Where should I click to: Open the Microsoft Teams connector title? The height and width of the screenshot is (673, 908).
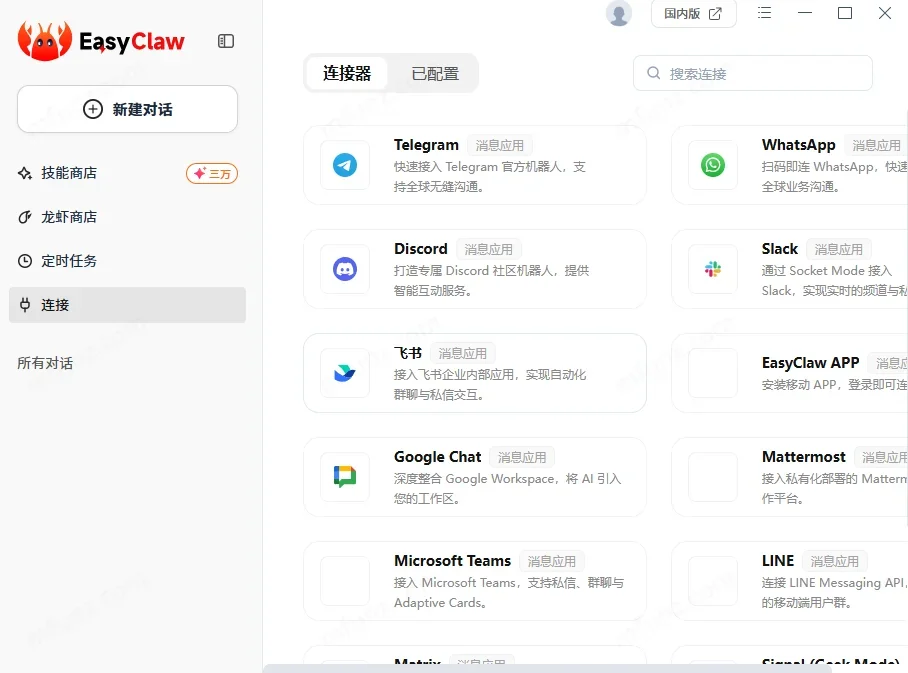tap(452, 561)
